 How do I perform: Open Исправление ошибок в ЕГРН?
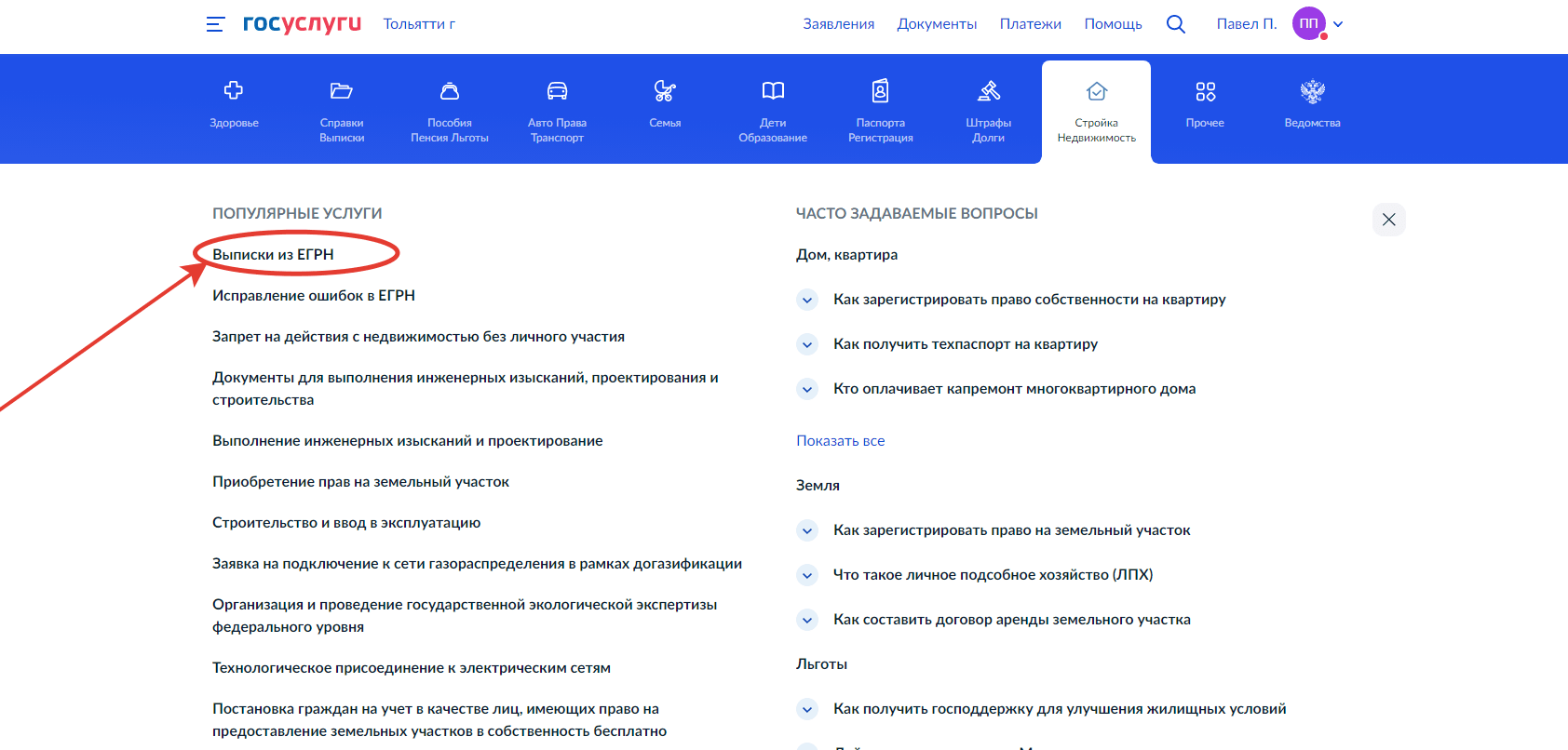(x=314, y=296)
